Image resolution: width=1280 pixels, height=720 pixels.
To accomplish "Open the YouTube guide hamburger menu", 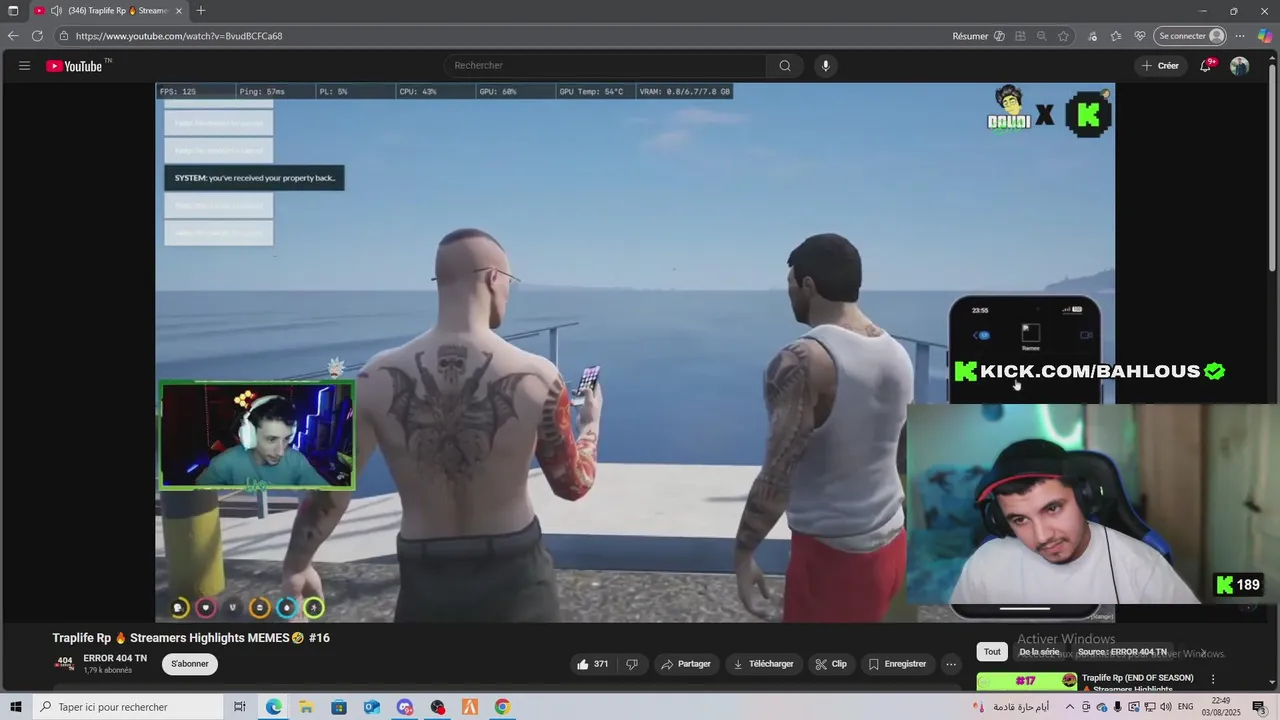I will 24,66.
